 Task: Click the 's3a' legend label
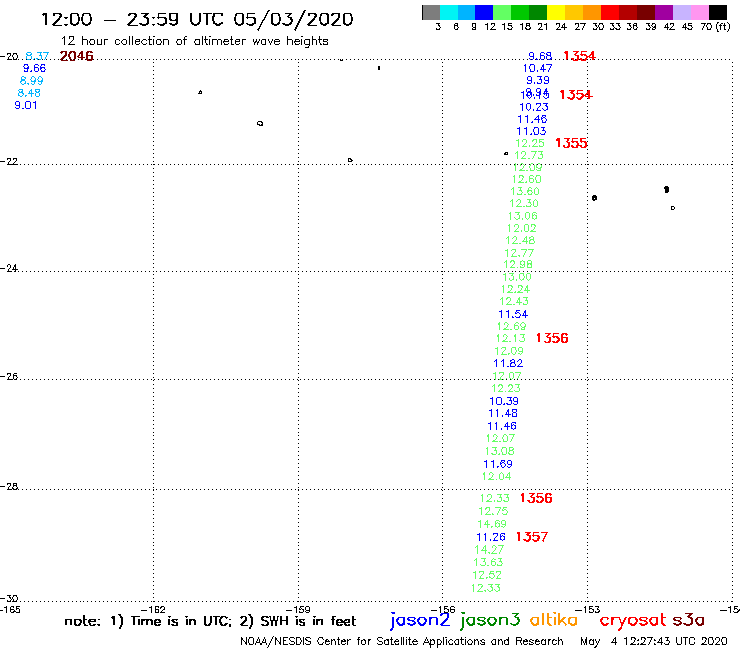pos(689,620)
